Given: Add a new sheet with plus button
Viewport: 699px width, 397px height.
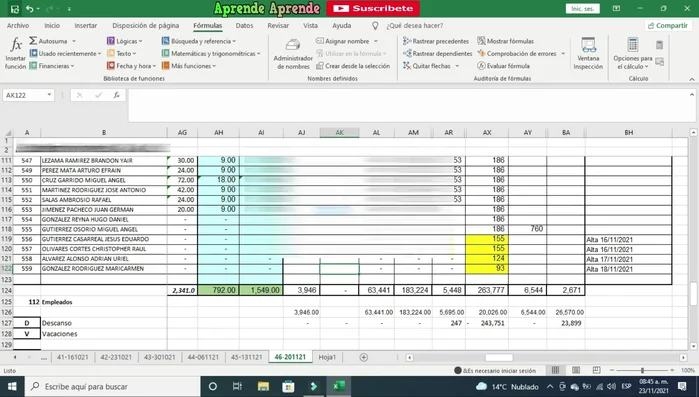Looking at the screenshot, I should tap(363, 357).
